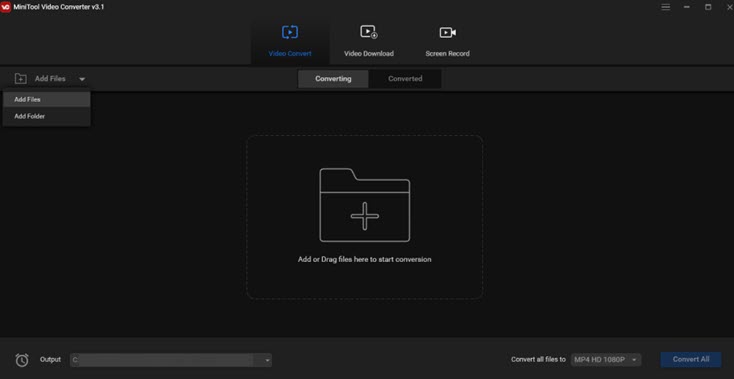Choose Add Files from dropdown menu
Viewport: 734px width, 379px height.
tap(47, 100)
